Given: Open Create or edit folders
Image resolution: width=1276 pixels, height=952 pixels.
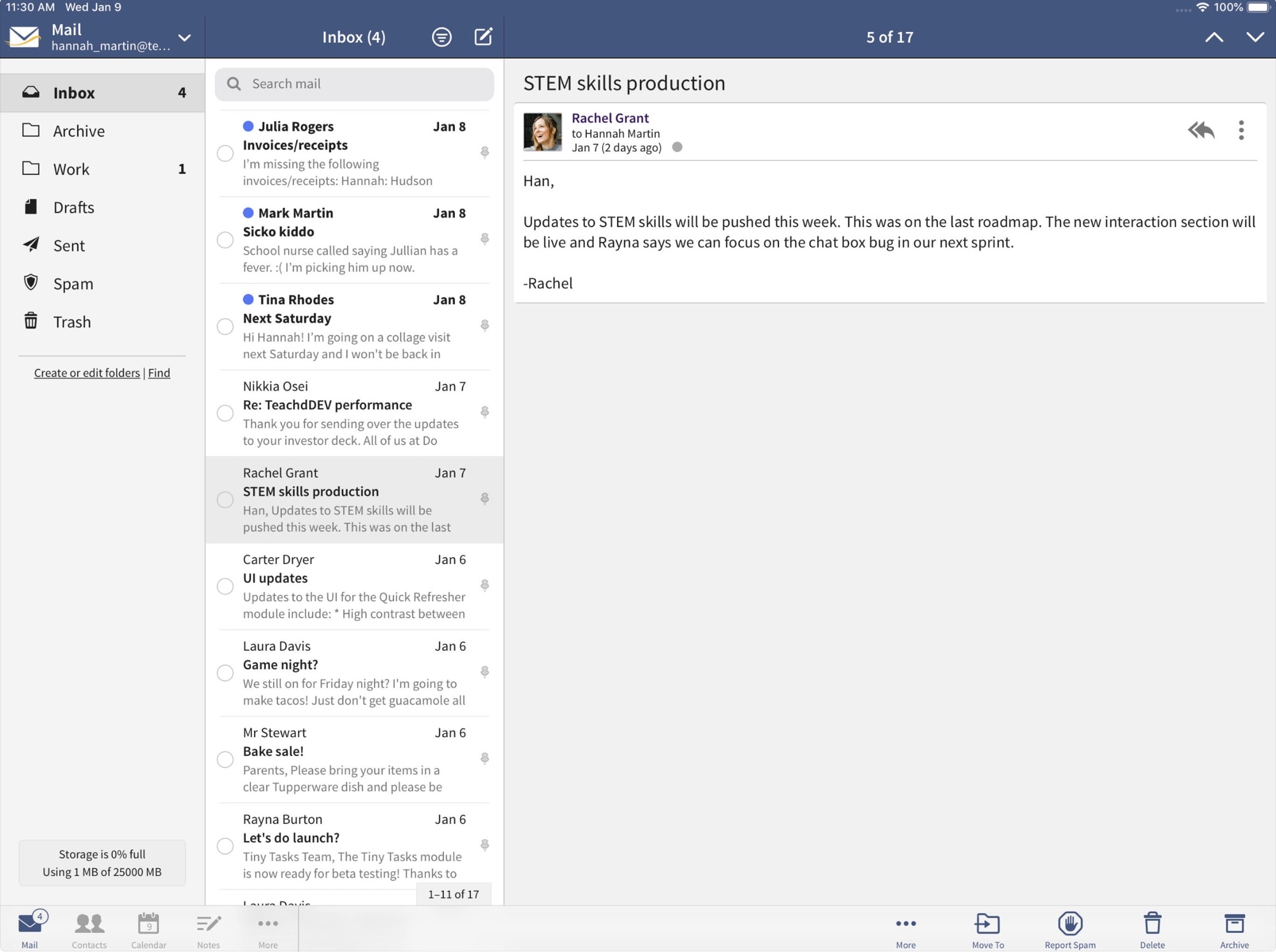Looking at the screenshot, I should click(x=87, y=373).
